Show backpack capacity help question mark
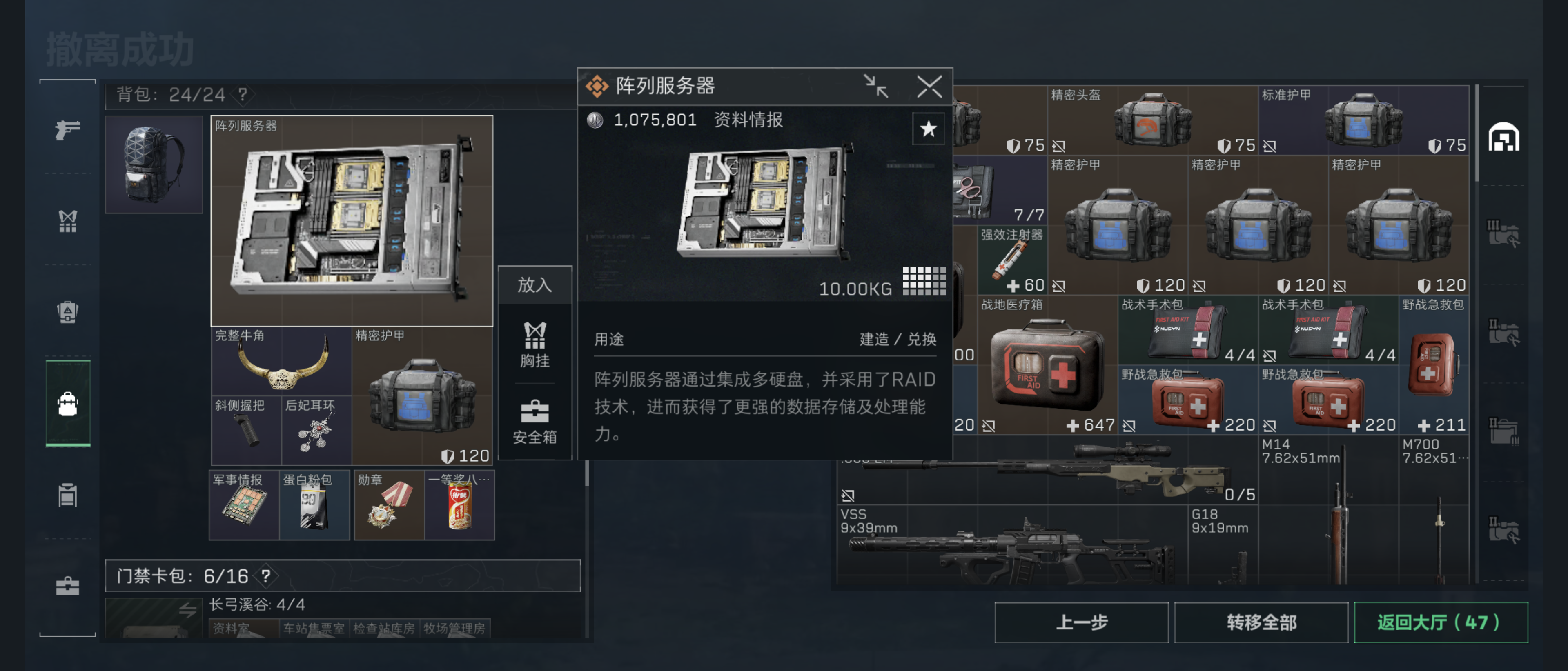 point(243,94)
